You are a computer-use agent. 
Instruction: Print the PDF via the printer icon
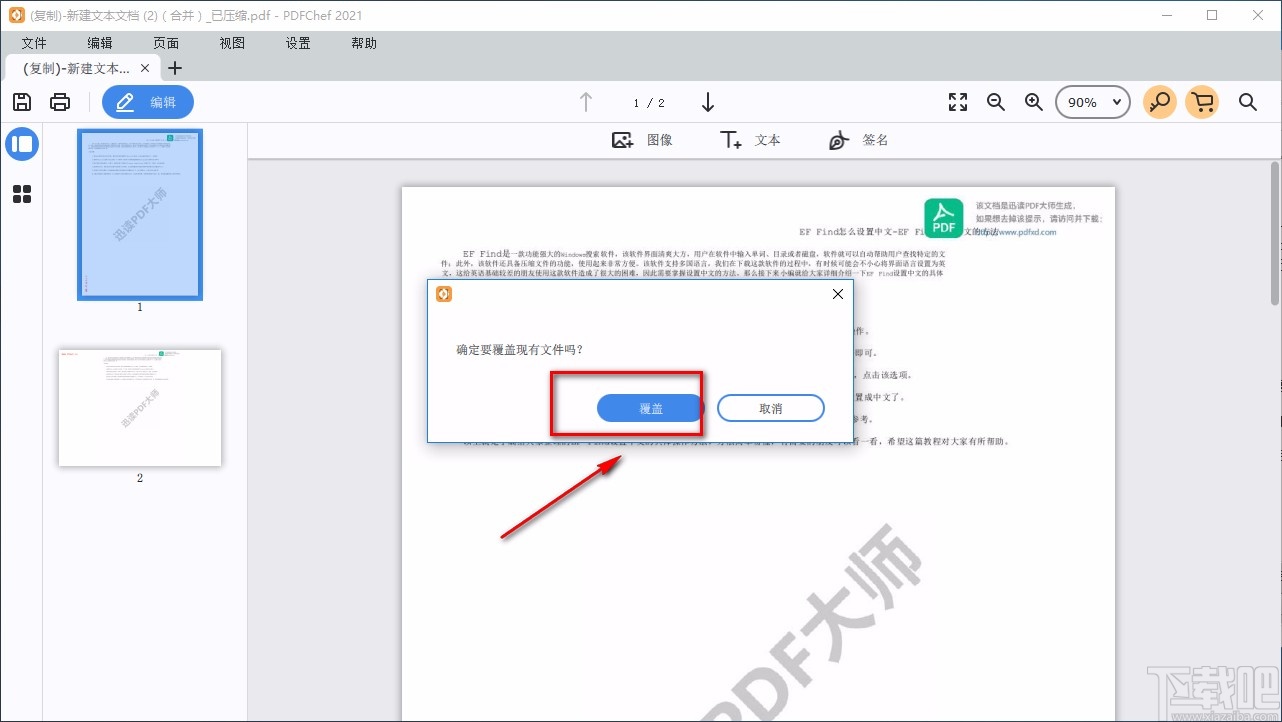tap(59, 101)
